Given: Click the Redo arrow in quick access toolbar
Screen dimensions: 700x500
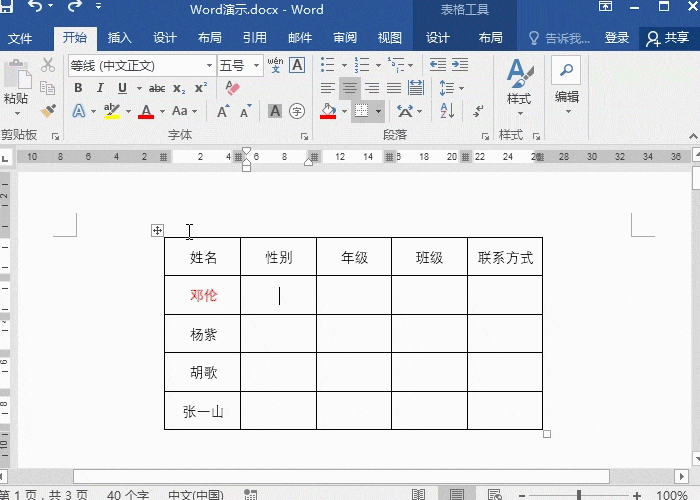Looking at the screenshot, I should click(x=75, y=6).
